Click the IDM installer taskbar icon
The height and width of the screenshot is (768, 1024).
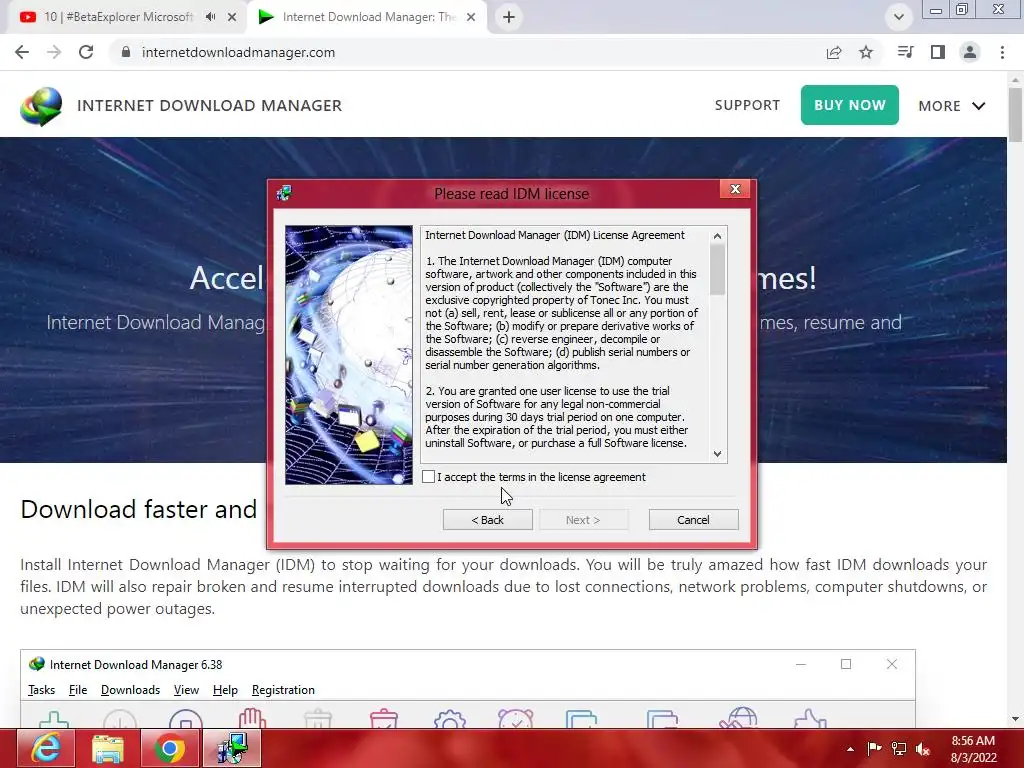click(x=232, y=748)
